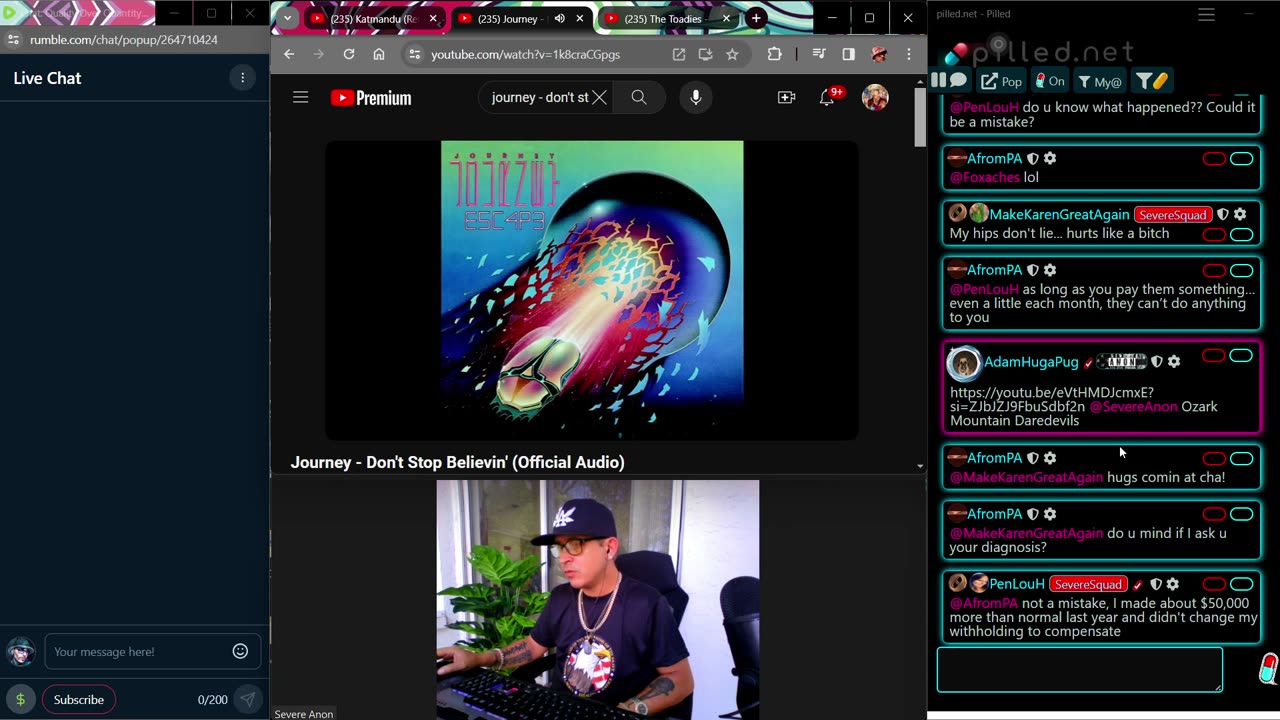Image resolution: width=1280 pixels, height=720 pixels.
Task: Click the YouTube voice search microphone
Action: (x=696, y=97)
